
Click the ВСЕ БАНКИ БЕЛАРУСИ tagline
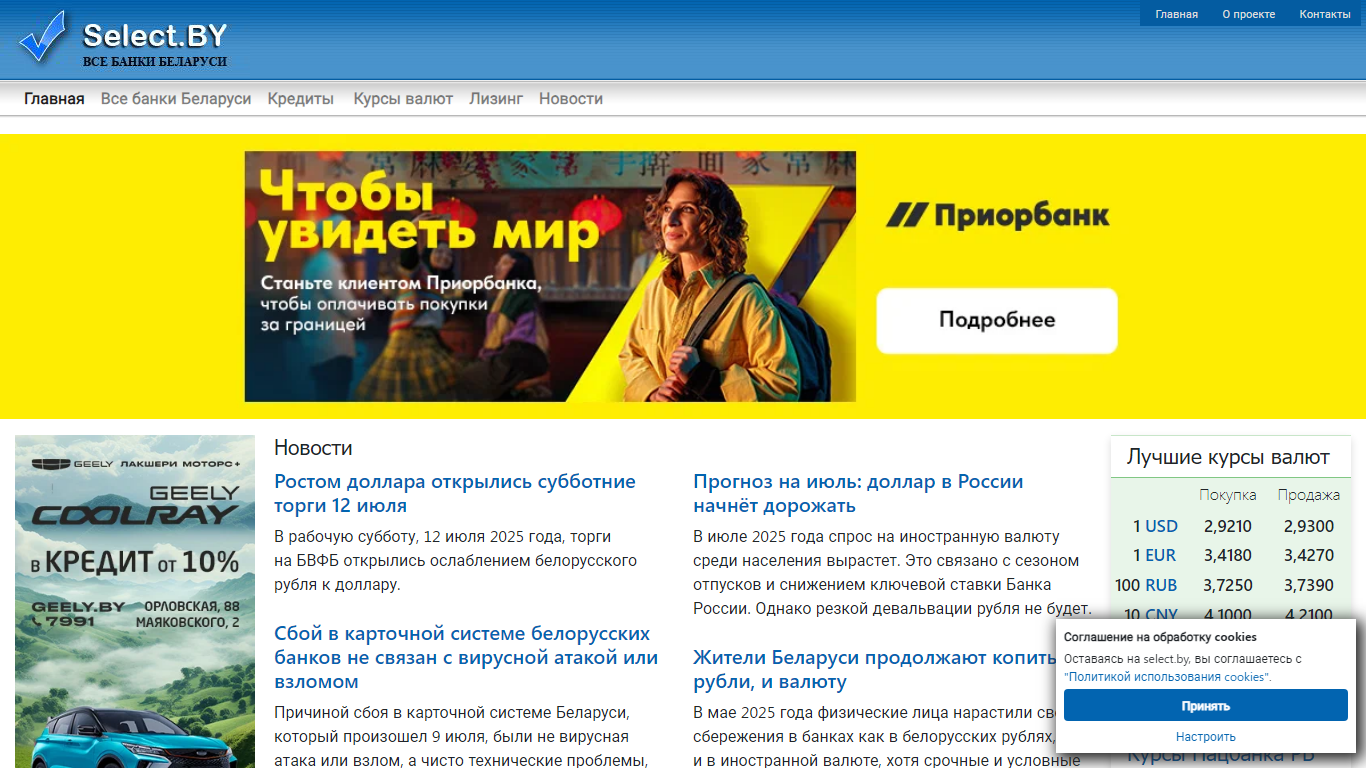pyautogui.click(x=155, y=62)
